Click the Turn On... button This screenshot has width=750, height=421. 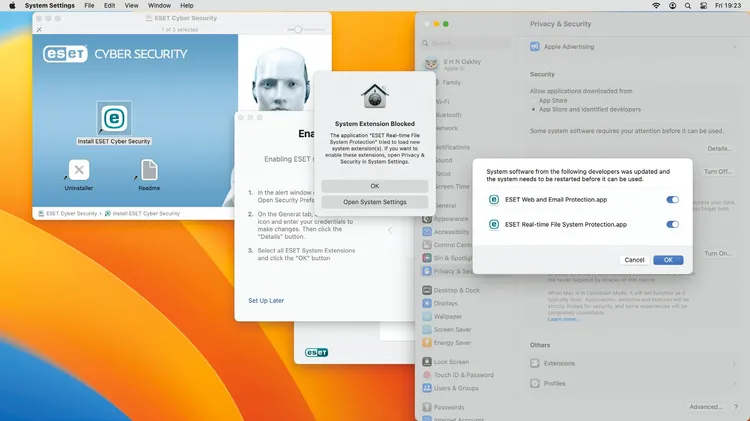[x=718, y=253]
